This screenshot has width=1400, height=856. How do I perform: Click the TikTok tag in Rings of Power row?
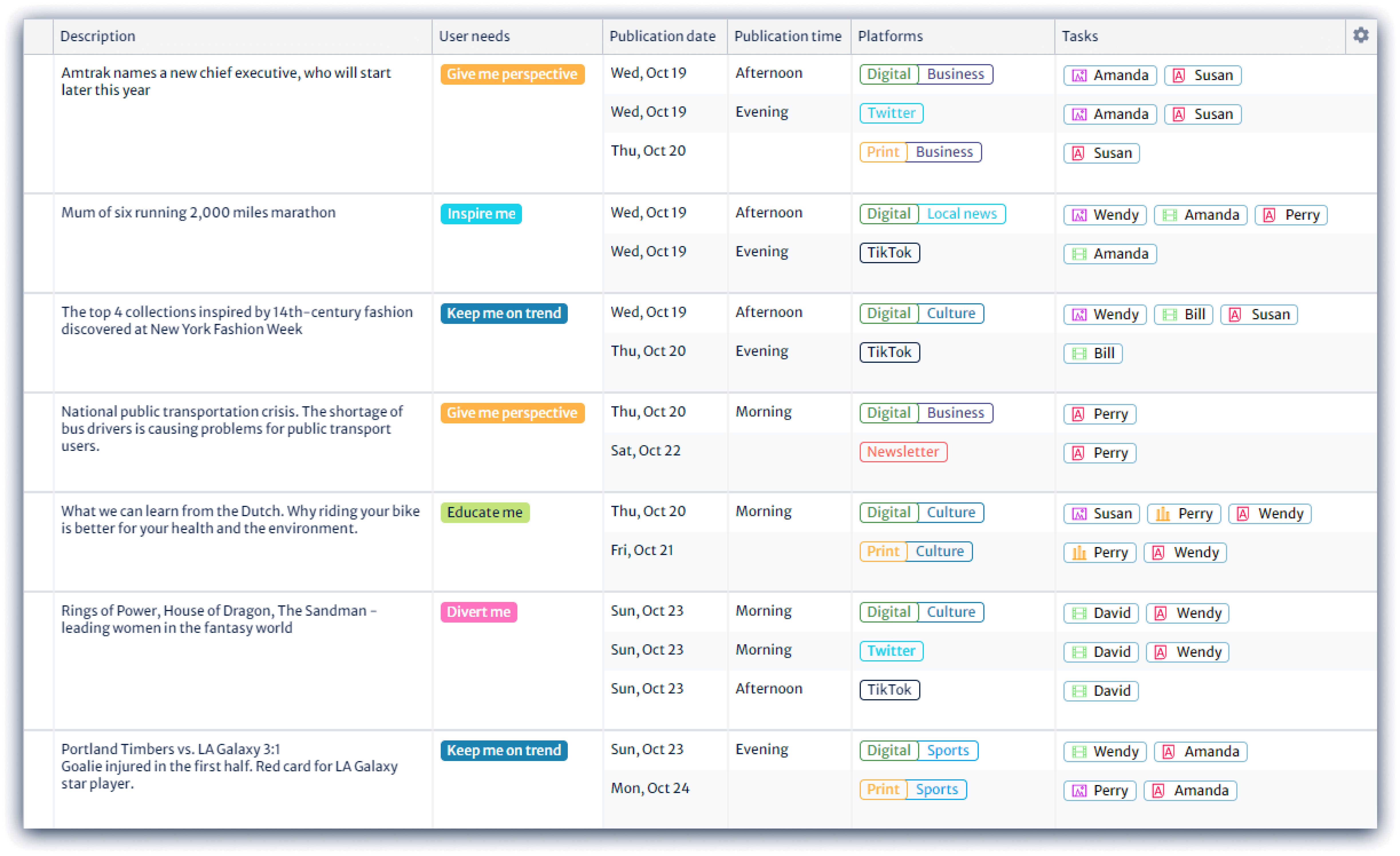point(890,689)
